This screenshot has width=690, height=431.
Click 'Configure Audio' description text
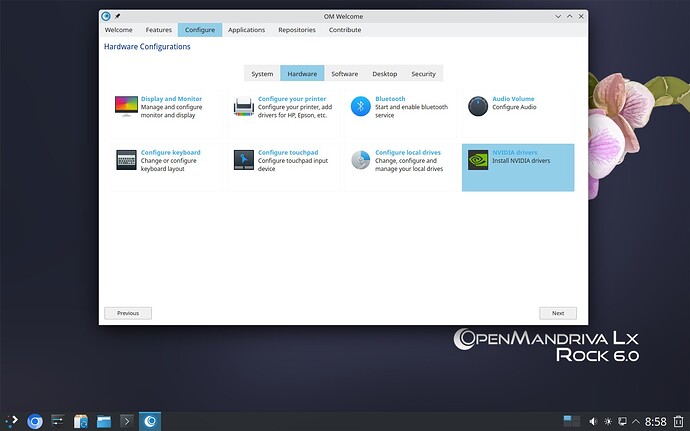[514, 107]
